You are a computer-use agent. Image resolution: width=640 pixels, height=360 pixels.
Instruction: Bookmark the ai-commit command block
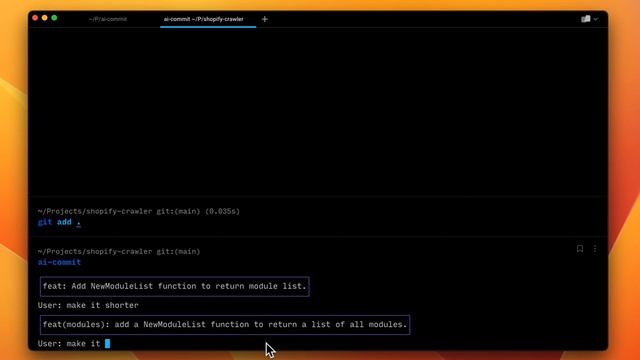click(x=580, y=249)
